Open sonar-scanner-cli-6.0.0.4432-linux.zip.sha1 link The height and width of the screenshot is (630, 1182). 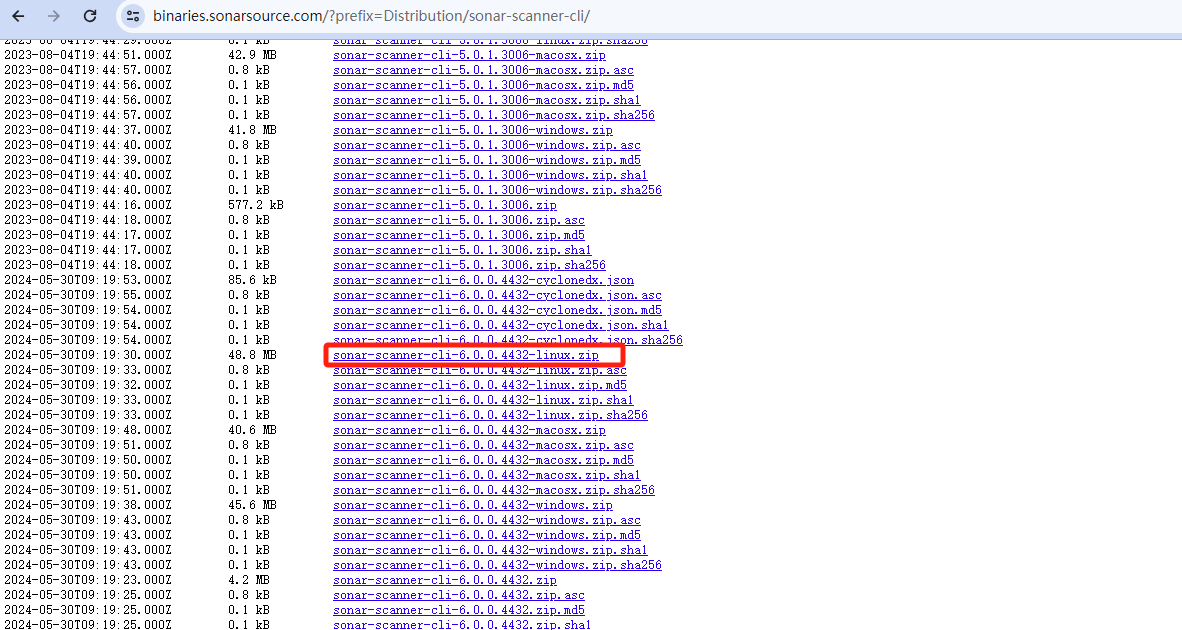click(x=483, y=400)
